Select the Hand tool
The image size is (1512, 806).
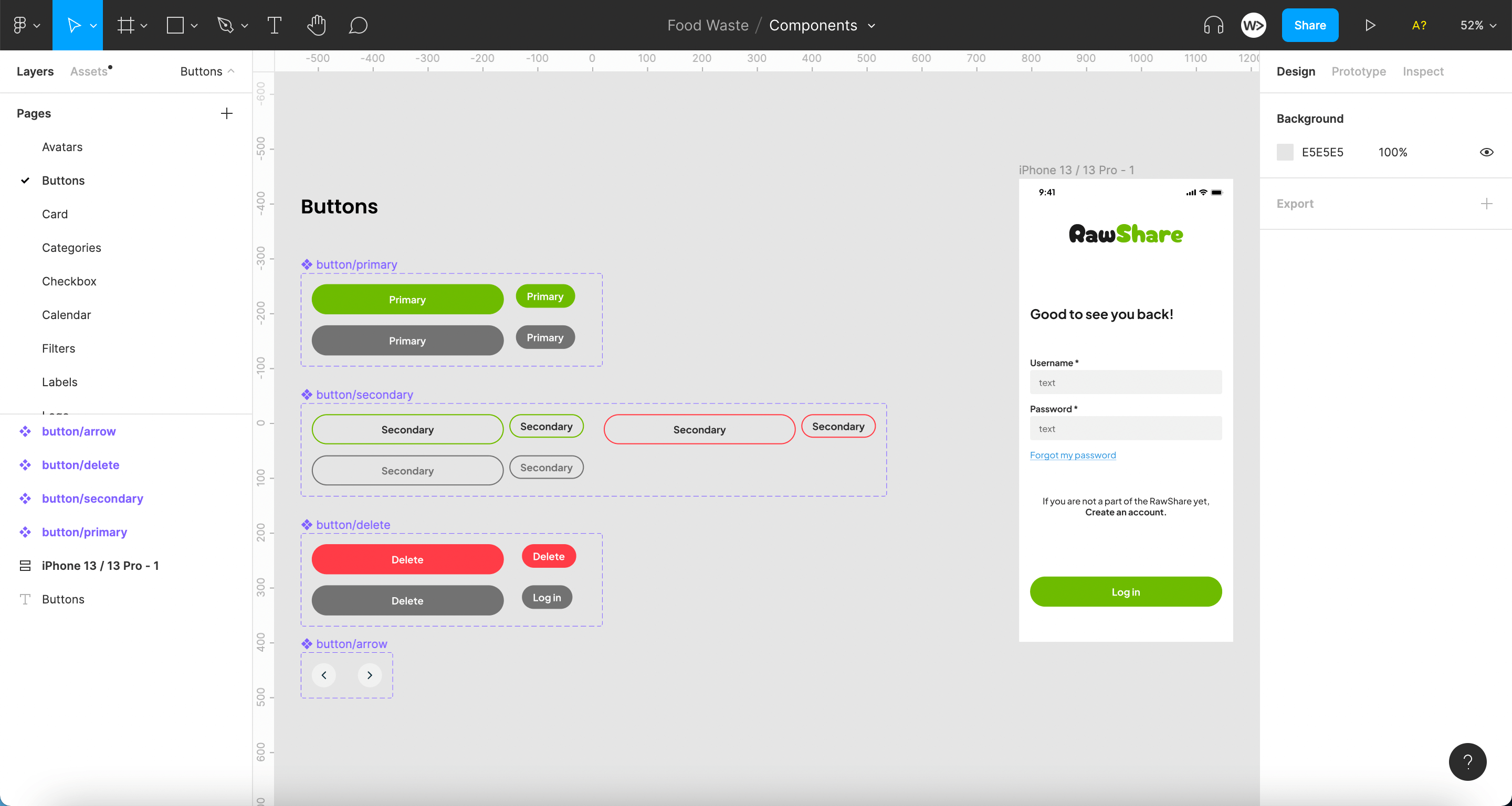(x=317, y=25)
